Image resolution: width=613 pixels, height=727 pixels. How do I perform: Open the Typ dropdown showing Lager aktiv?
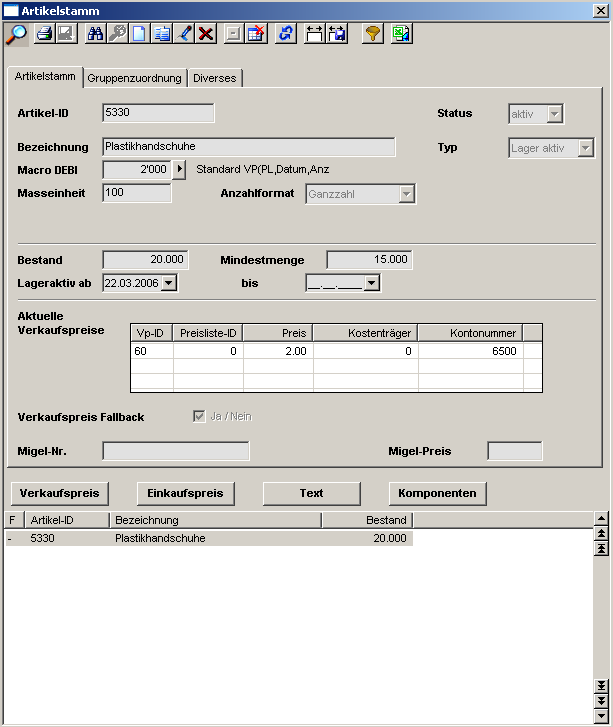pyautogui.click(x=586, y=148)
